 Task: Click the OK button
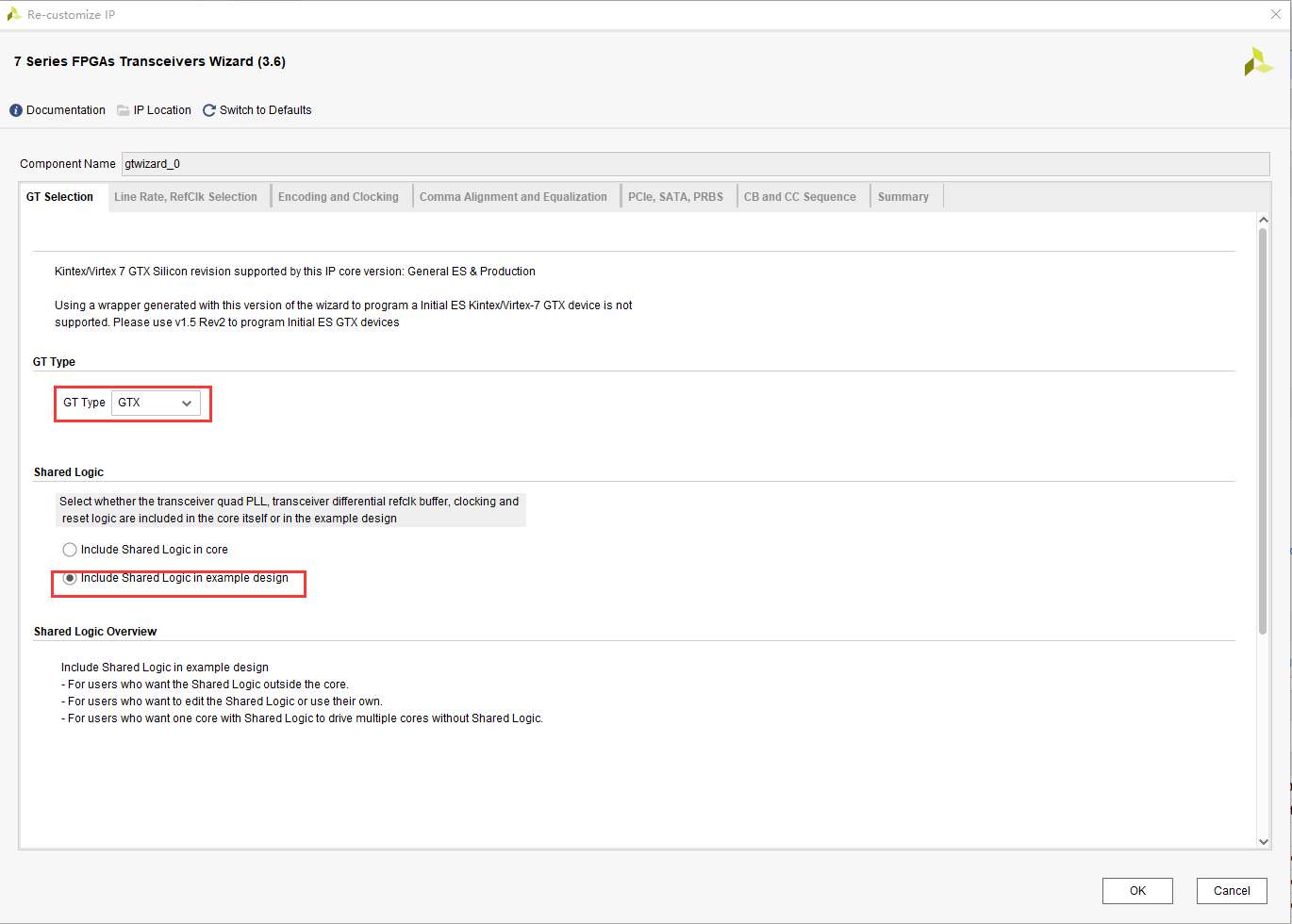(x=1137, y=891)
